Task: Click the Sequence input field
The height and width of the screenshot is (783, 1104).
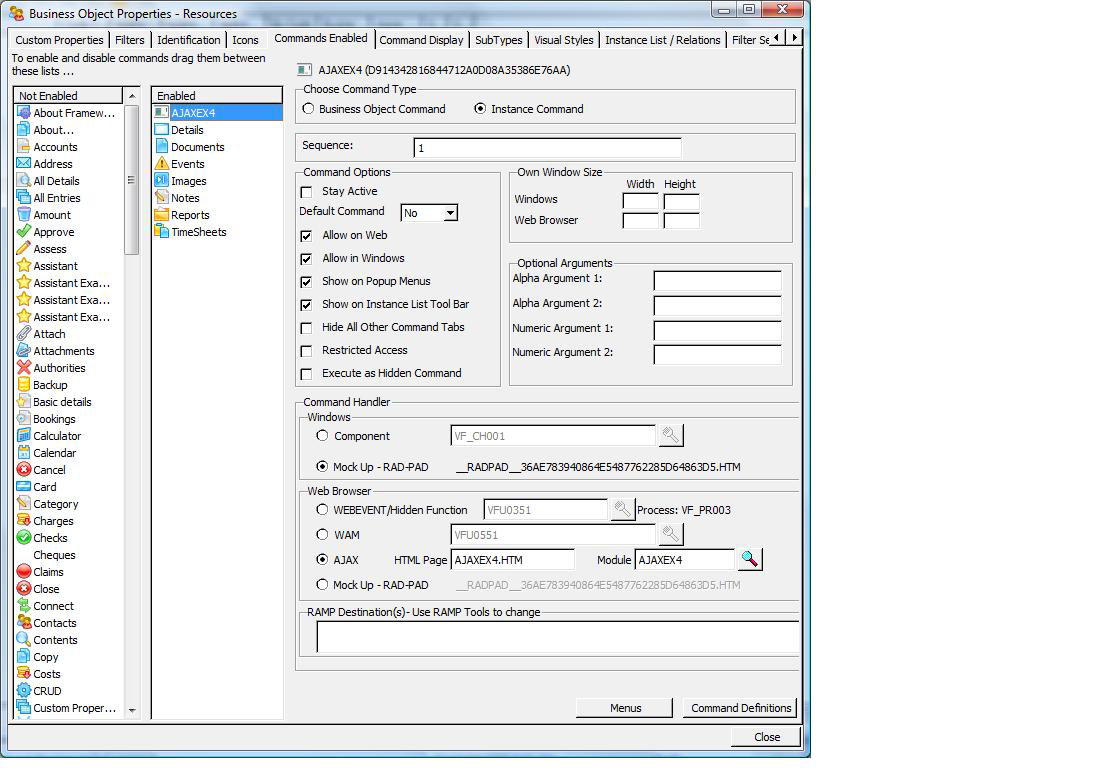Action: click(x=548, y=148)
